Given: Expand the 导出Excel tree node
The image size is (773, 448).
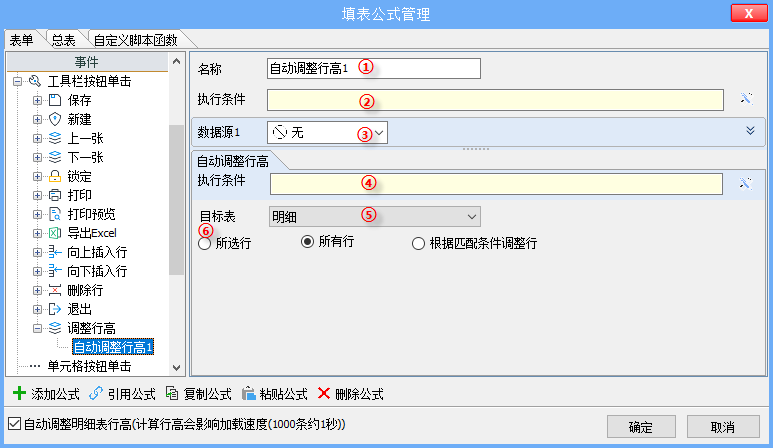Looking at the screenshot, I should coord(37,233).
